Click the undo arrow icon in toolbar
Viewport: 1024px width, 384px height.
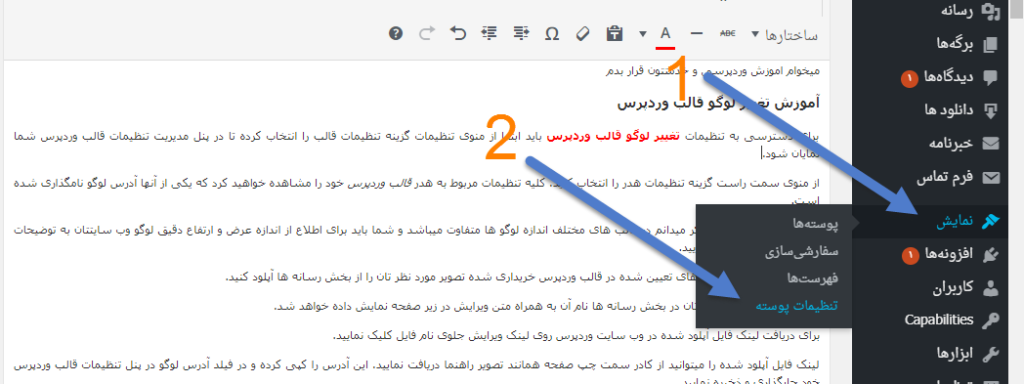(x=458, y=33)
